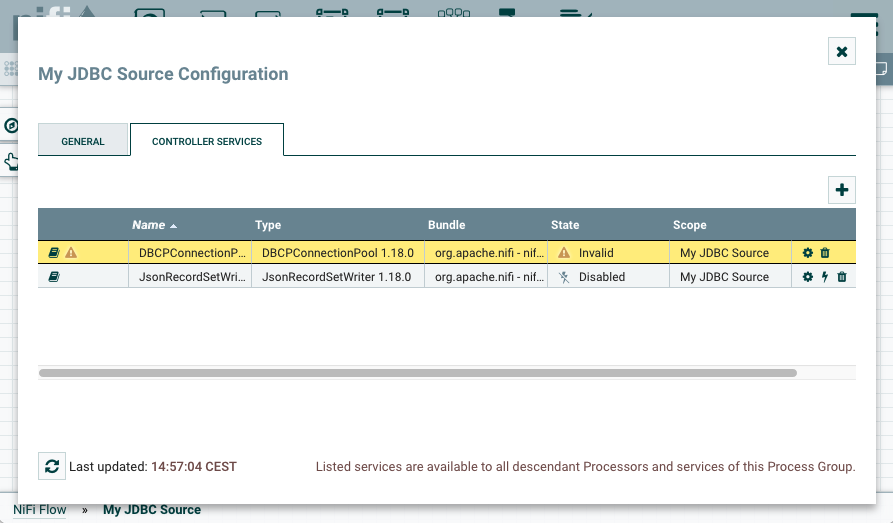Enable JsonRecordSetWriter with the lightning icon
The height and width of the screenshot is (523, 893).
pos(825,277)
